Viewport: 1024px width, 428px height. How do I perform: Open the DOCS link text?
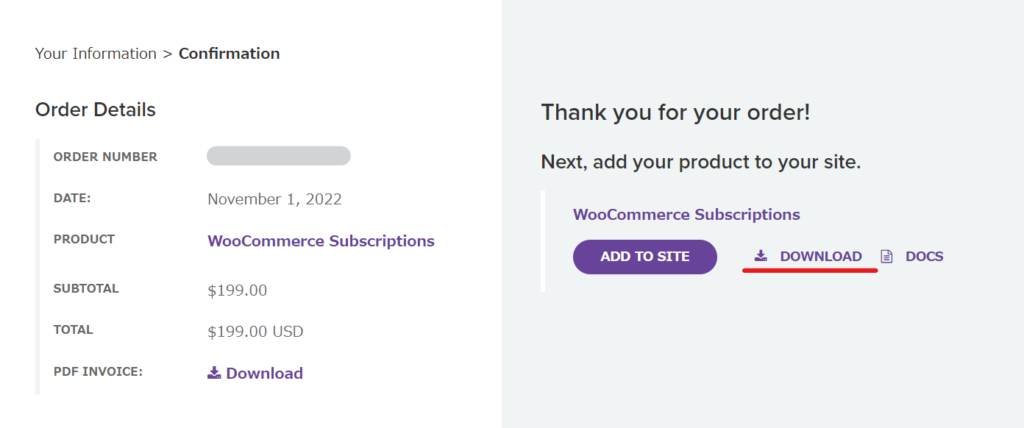point(924,256)
